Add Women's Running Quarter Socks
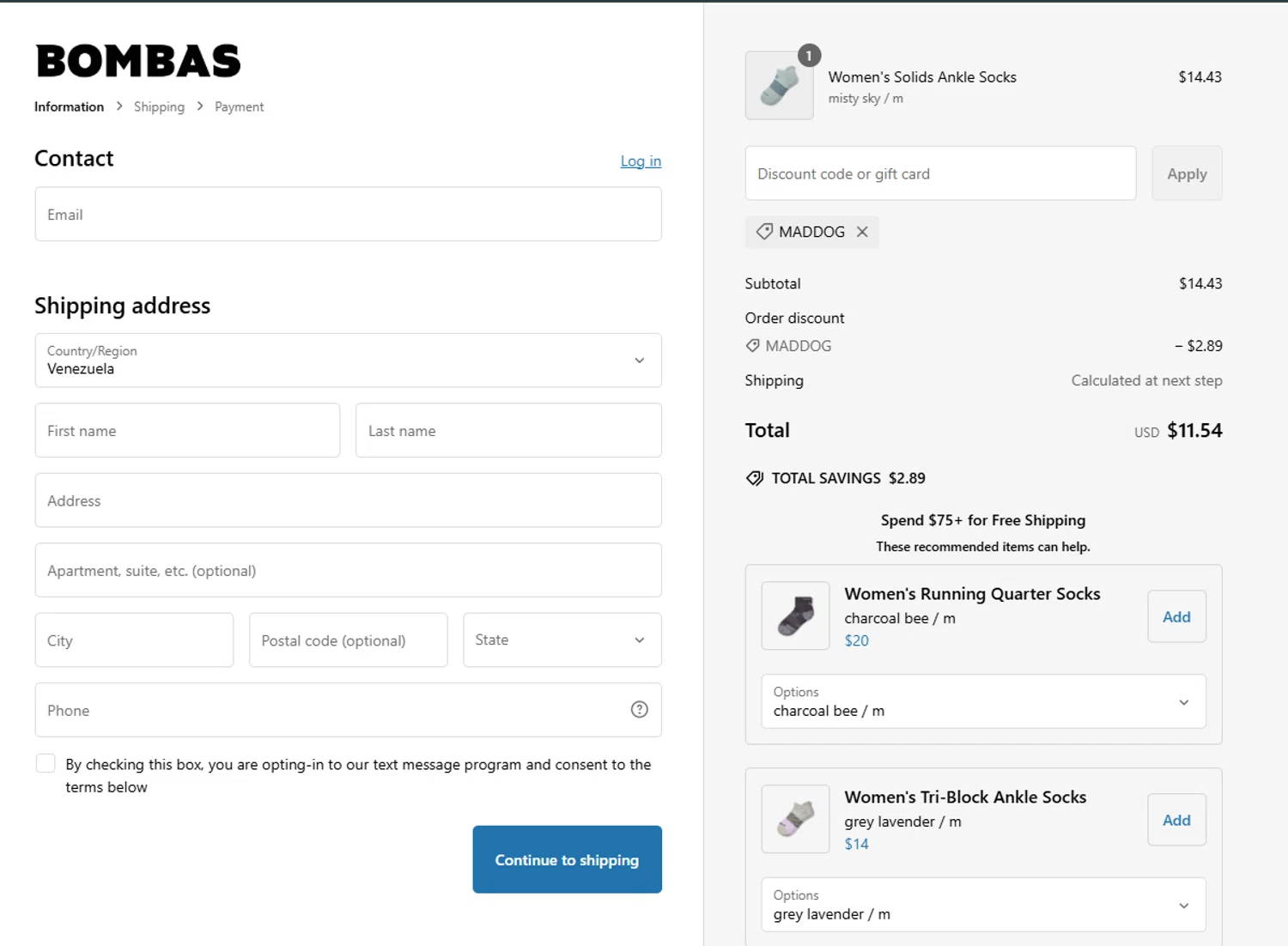The width and height of the screenshot is (1288, 946). pyautogui.click(x=1176, y=616)
